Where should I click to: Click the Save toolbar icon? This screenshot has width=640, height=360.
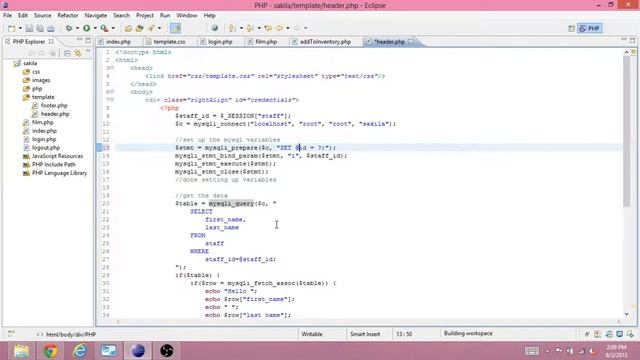coord(29,28)
